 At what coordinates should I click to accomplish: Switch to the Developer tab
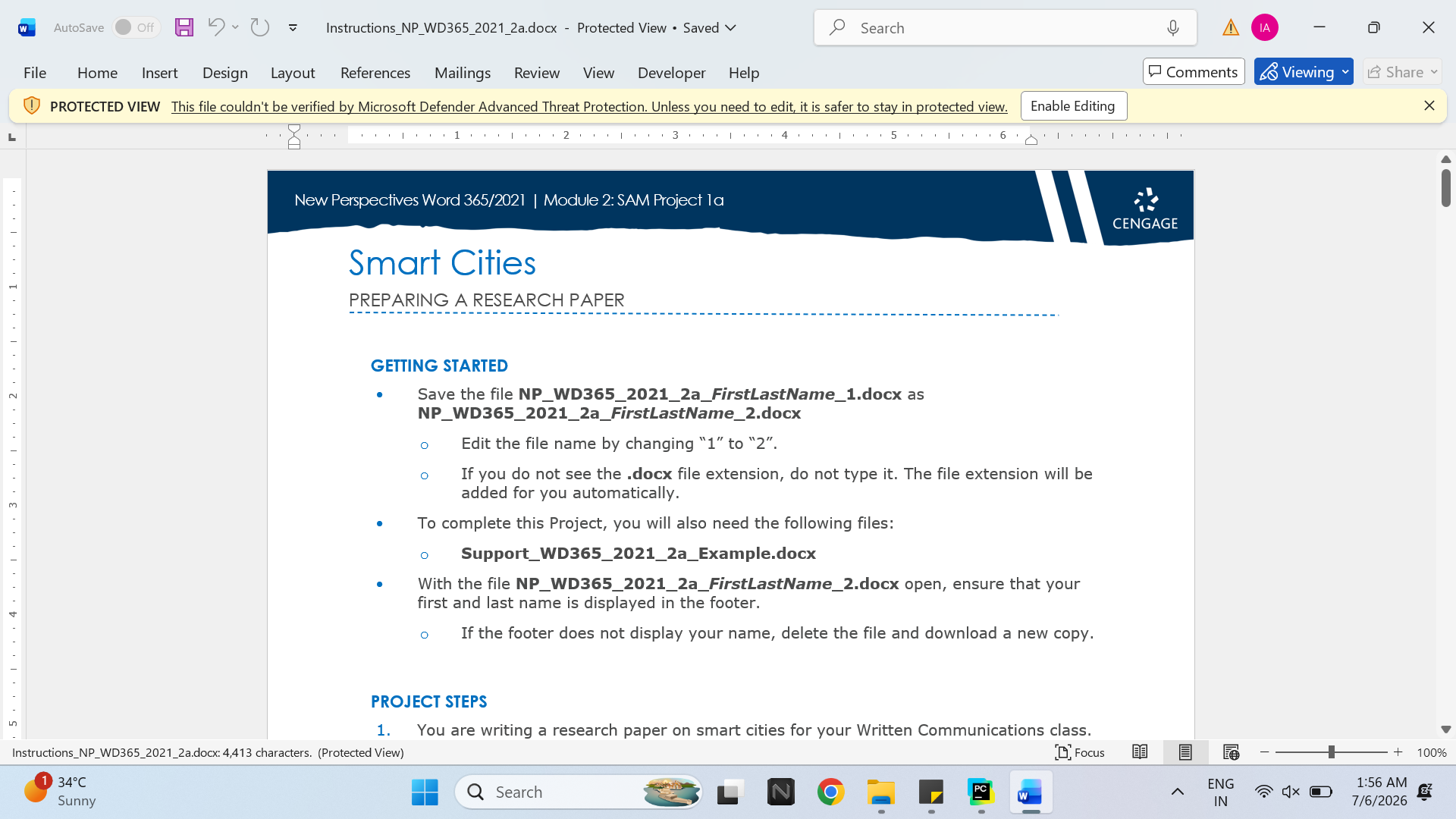click(671, 73)
